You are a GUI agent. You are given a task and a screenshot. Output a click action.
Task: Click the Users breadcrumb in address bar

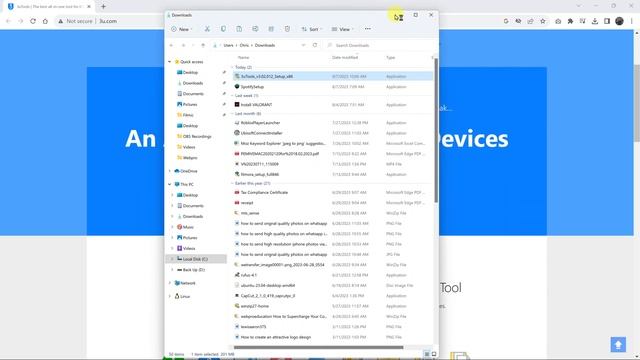(x=228, y=45)
